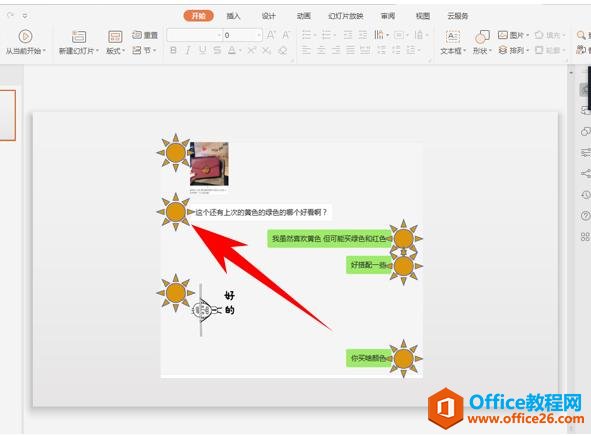Insert a Text Box (文本框) icon

point(452,37)
